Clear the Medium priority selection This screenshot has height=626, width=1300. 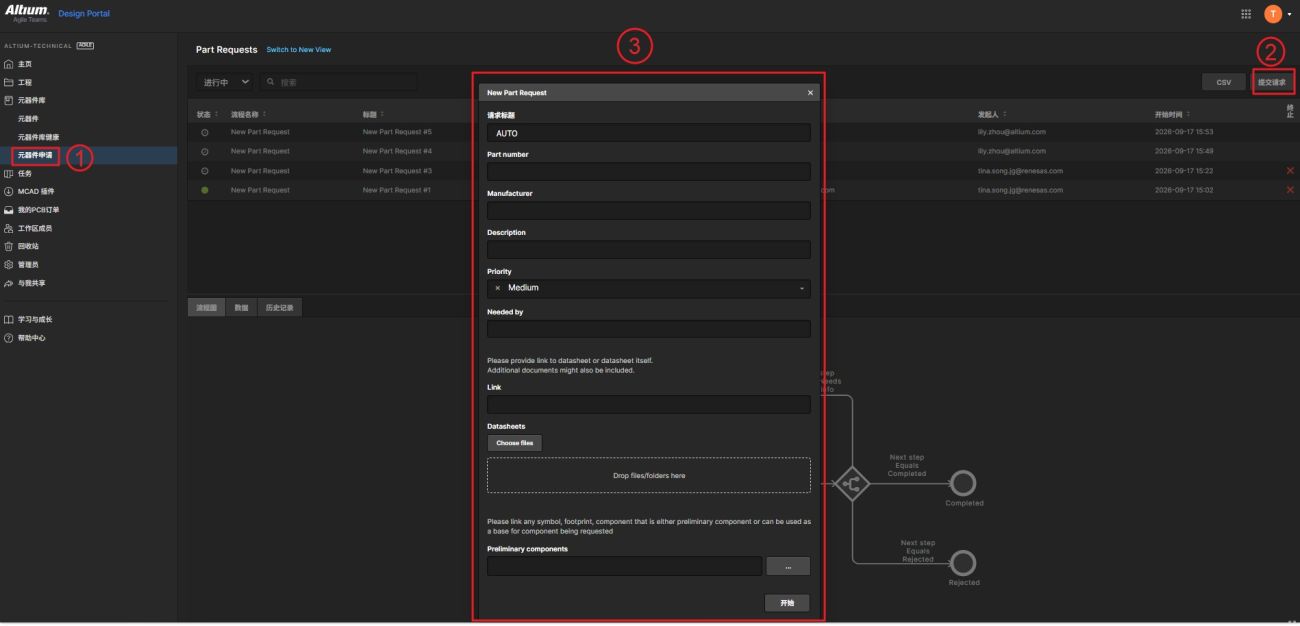click(x=498, y=288)
